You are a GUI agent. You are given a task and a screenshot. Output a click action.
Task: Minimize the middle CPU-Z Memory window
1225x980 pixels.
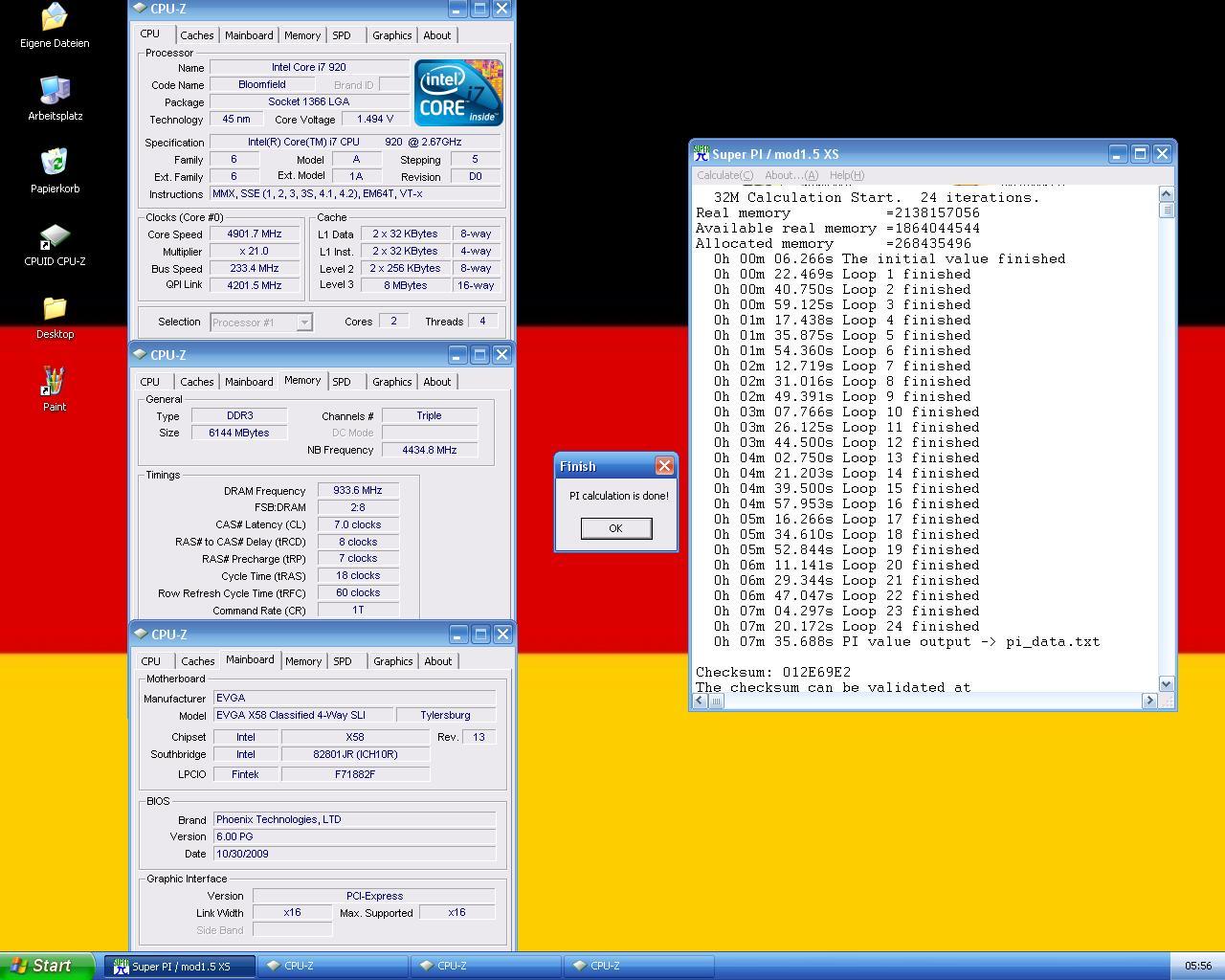457,355
